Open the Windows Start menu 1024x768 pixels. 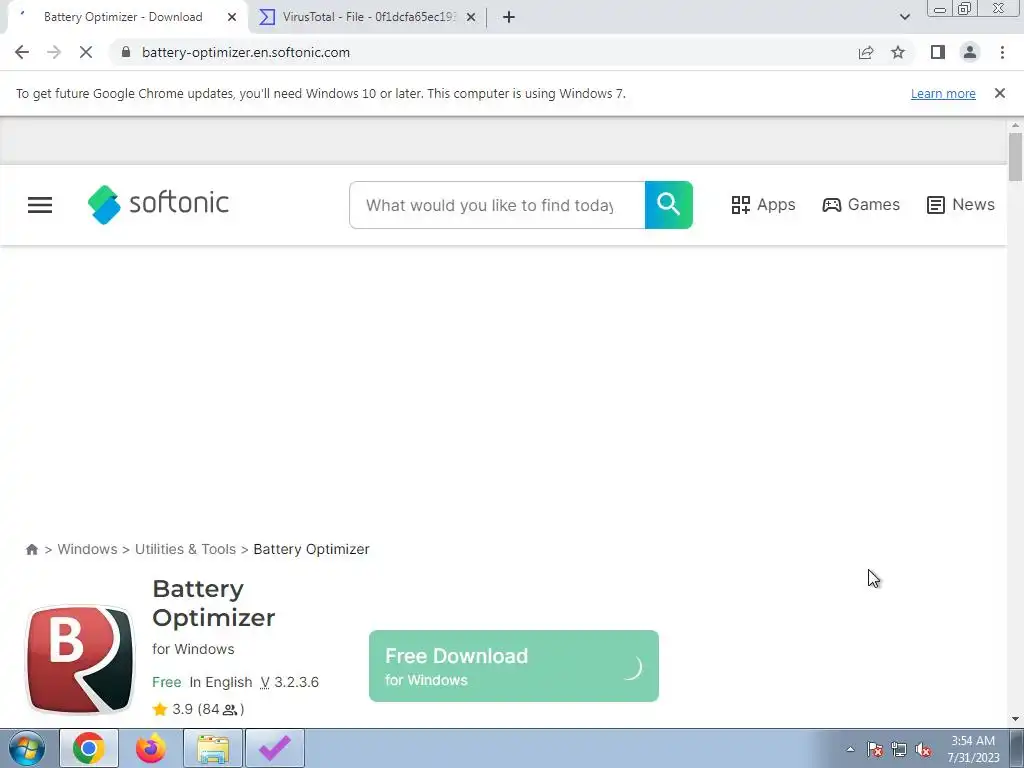[x=27, y=748]
